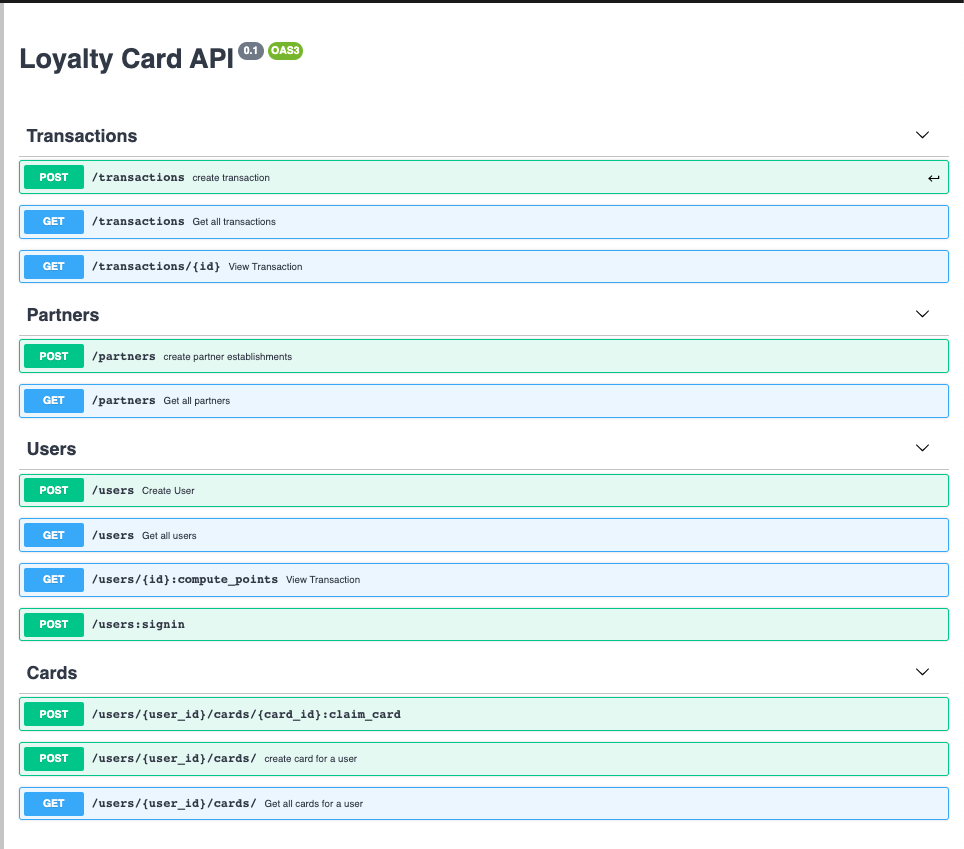
Task: Collapse the Partners section chevron
Action: pyautogui.click(x=922, y=314)
